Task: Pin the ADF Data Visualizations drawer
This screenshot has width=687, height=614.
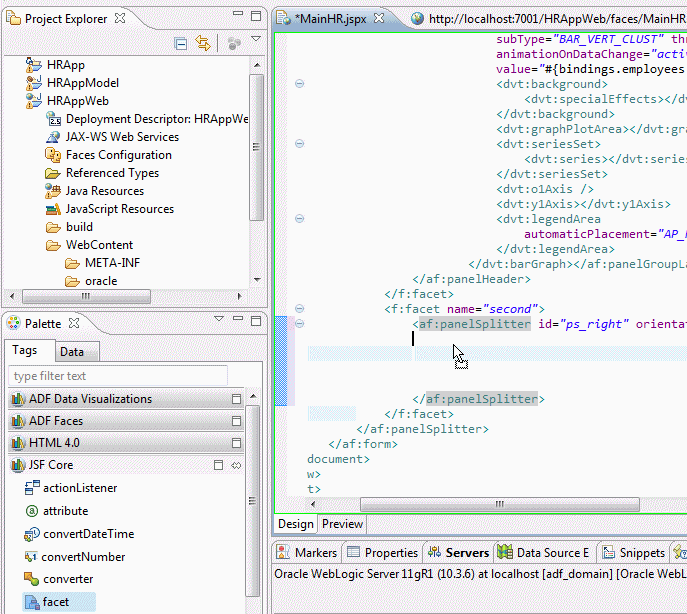Action: (x=236, y=399)
